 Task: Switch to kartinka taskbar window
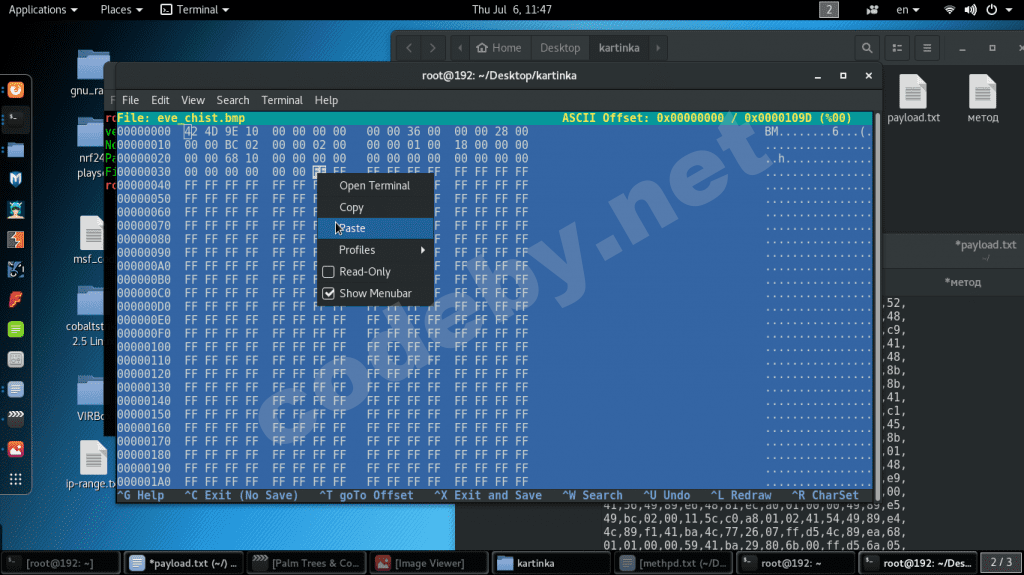point(552,563)
